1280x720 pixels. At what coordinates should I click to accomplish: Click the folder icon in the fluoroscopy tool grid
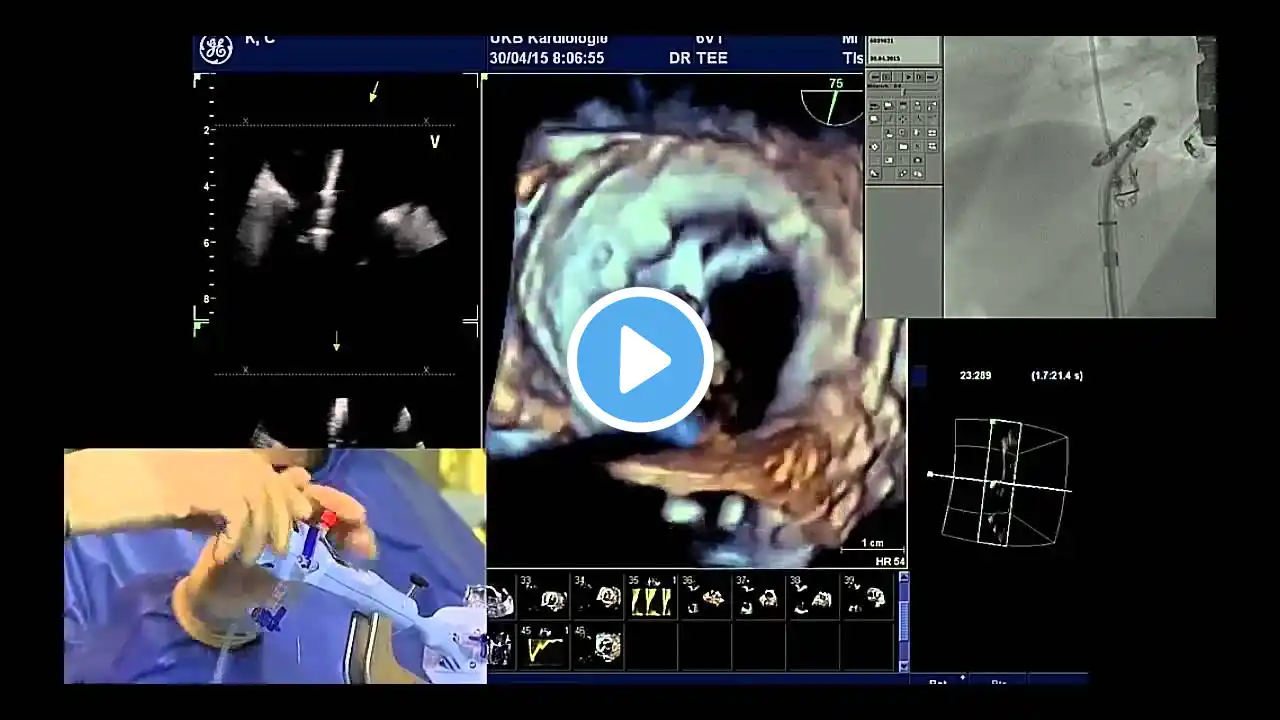point(903,146)
